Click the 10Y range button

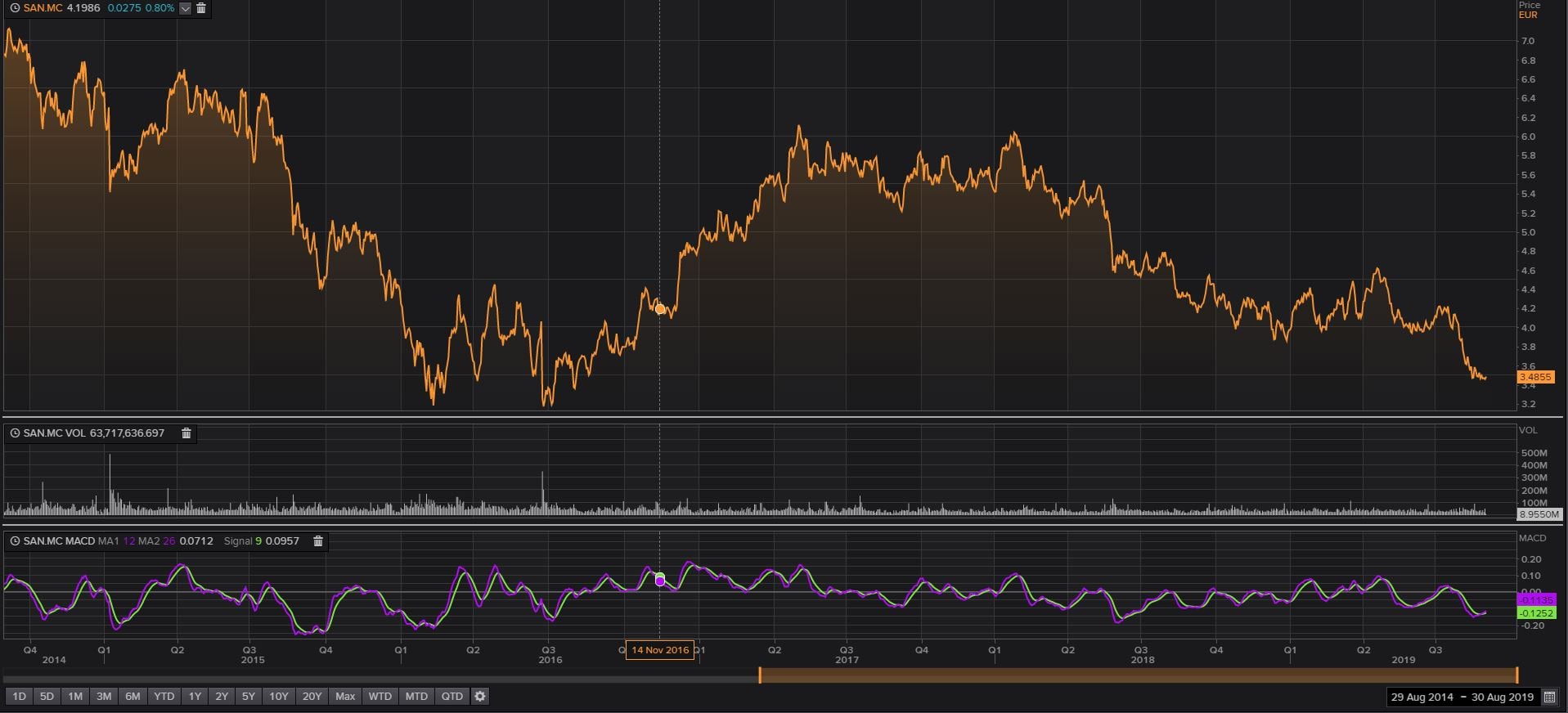[x=279, y=697]
